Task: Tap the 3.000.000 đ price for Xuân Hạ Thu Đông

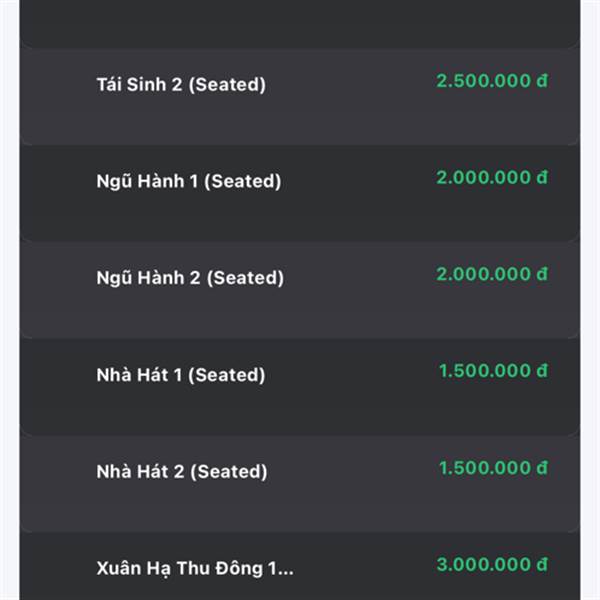Action: (492, 564)
